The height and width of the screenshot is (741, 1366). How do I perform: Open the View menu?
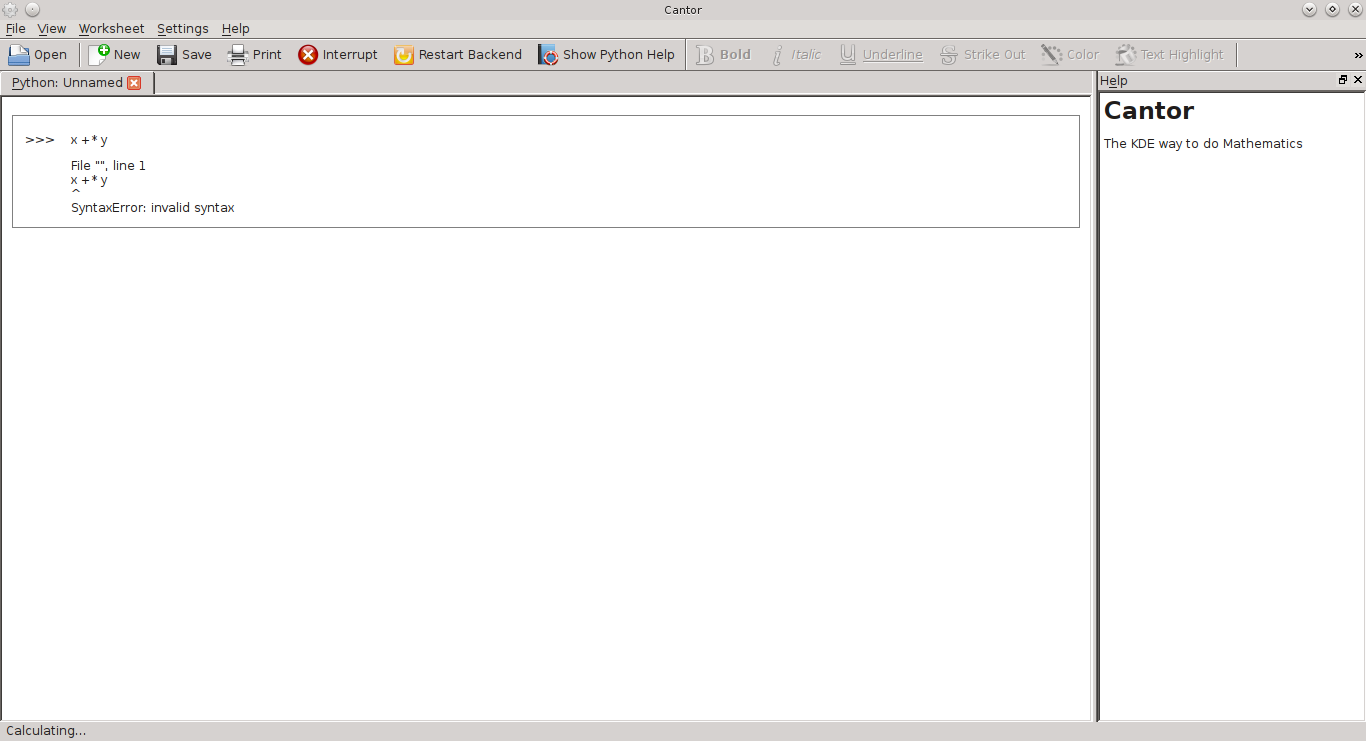pyautogui.click(x=52, y=29)
